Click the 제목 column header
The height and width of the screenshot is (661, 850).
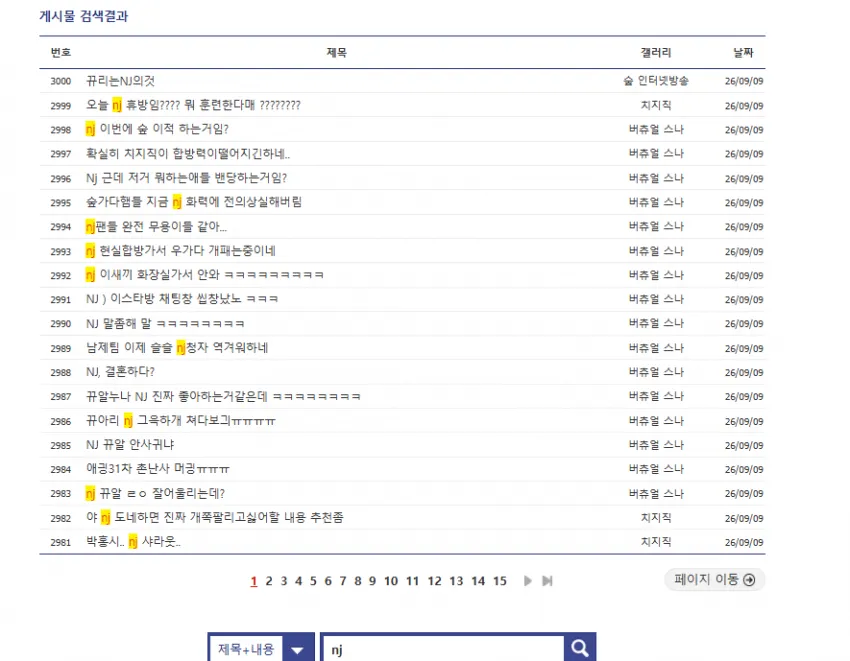pyautogui.click(x=337, y=53)
